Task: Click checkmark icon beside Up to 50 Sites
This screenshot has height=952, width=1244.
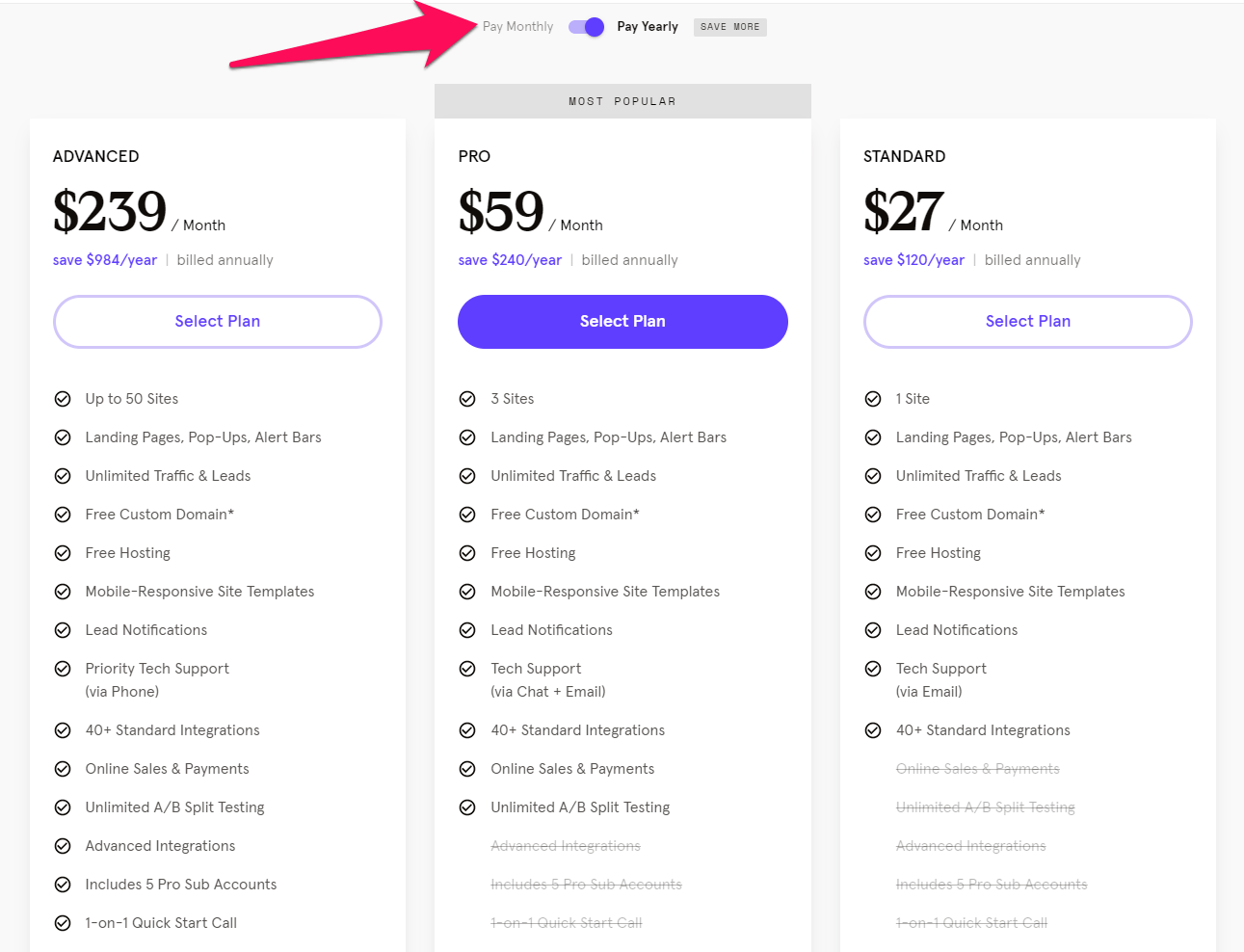Action: coord(63,399)
